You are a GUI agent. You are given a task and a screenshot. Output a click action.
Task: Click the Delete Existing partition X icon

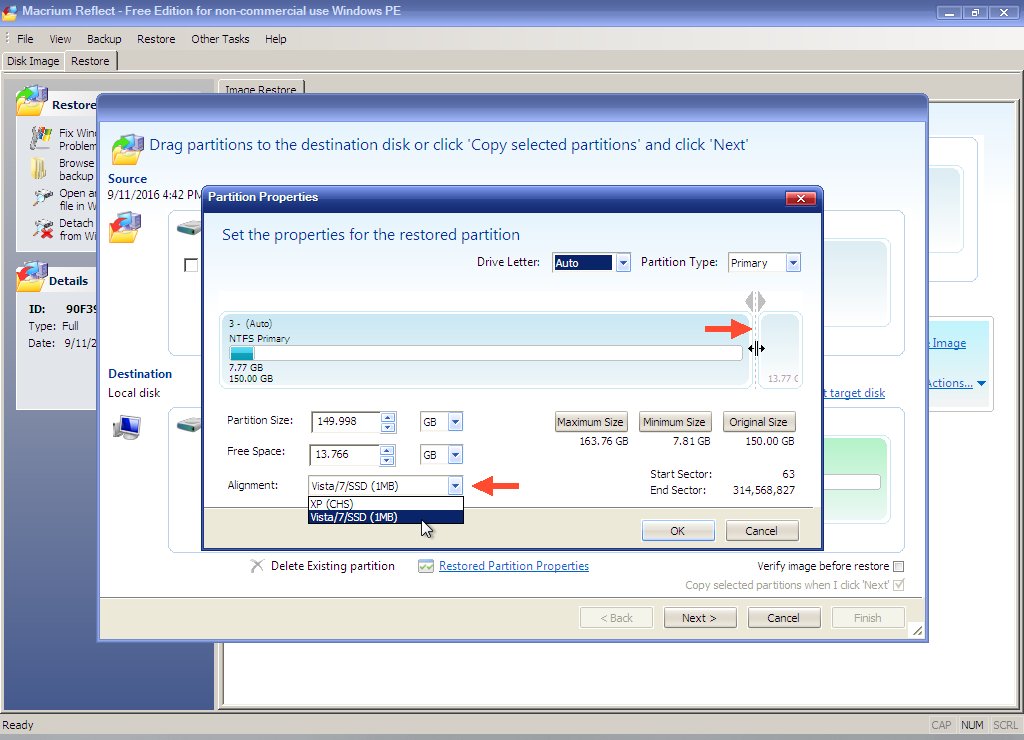click(257, 566)
